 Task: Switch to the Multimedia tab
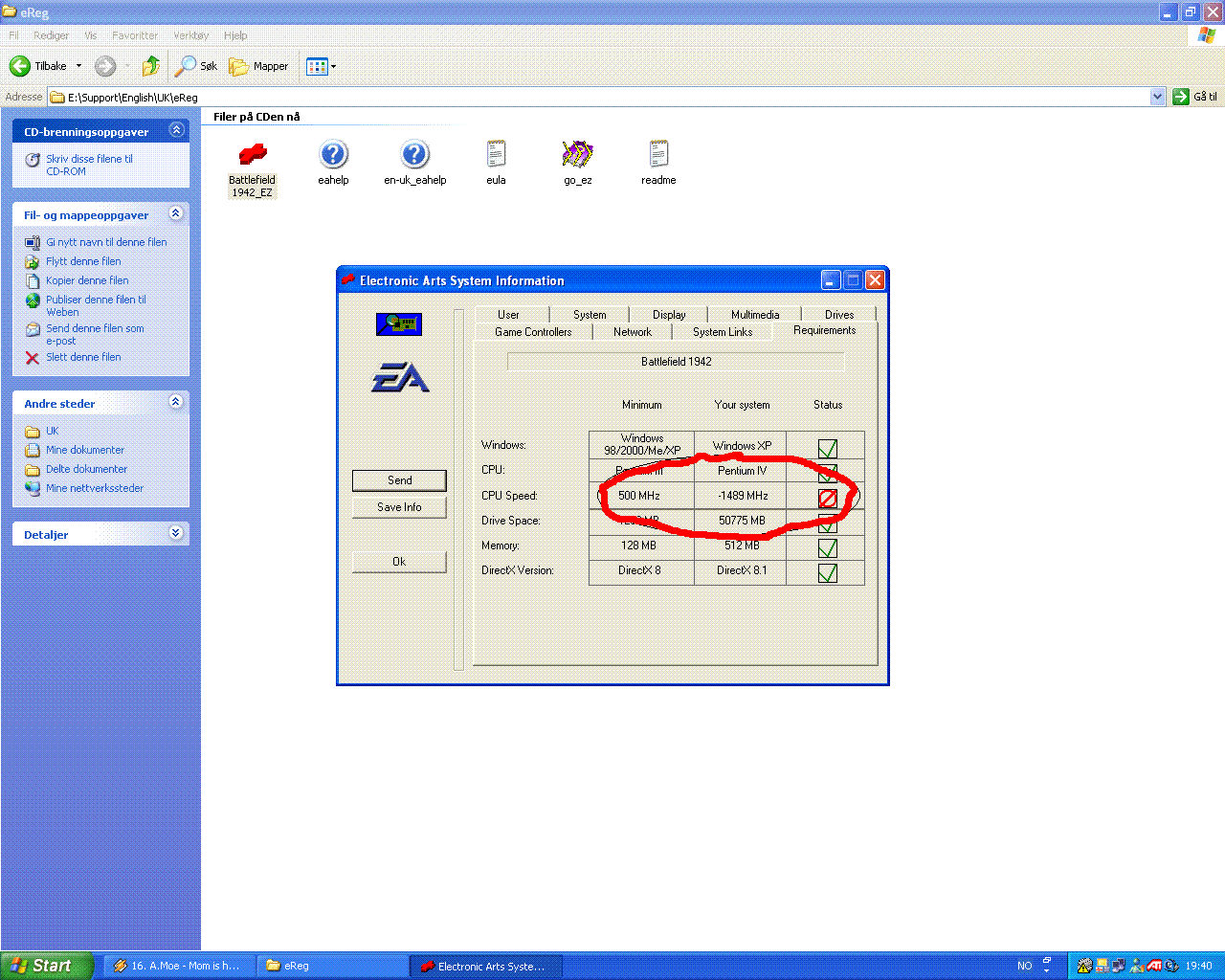tap(755, 315)
